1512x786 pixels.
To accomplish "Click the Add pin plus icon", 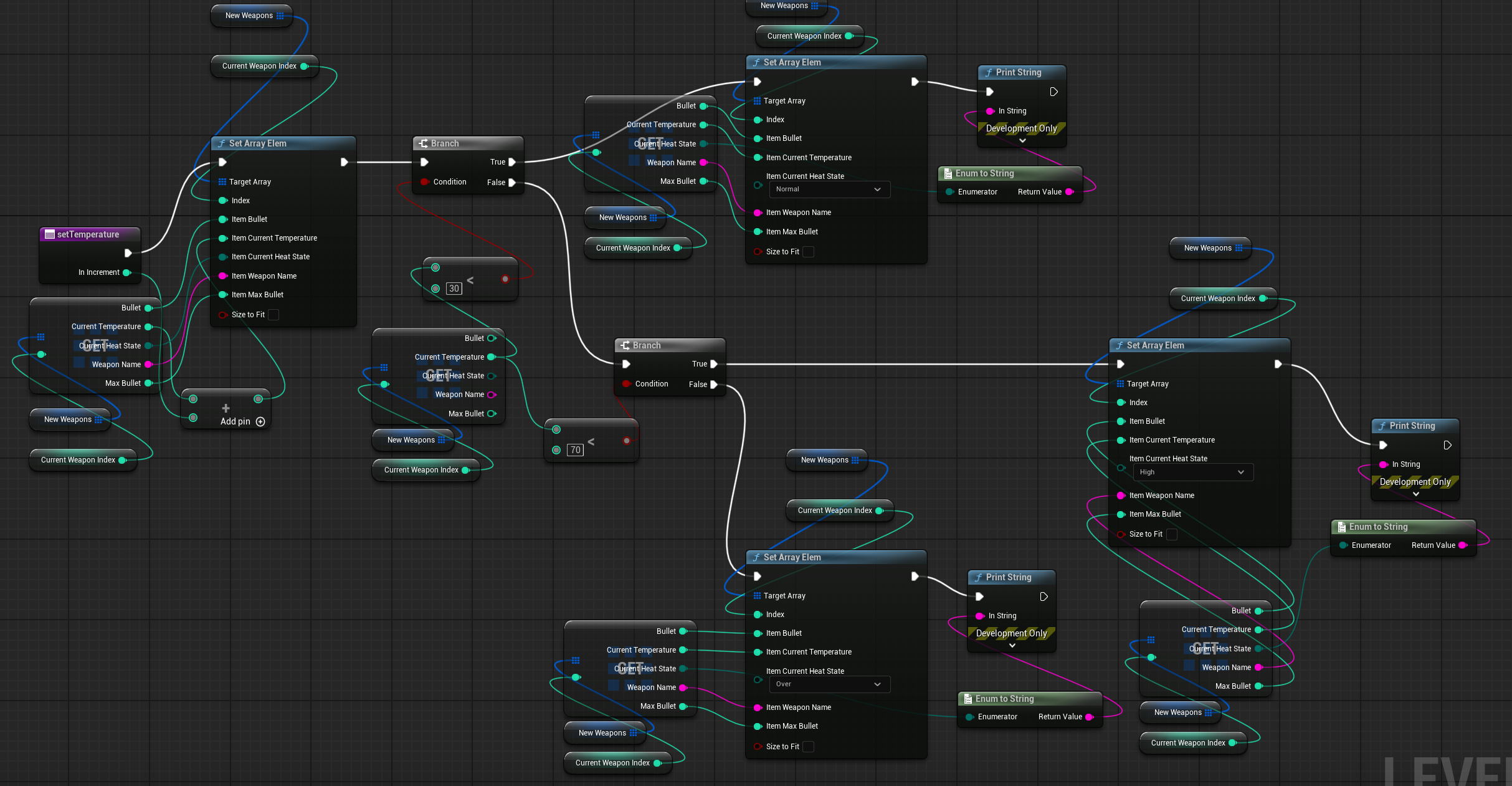I will click(x=260, y=422).
